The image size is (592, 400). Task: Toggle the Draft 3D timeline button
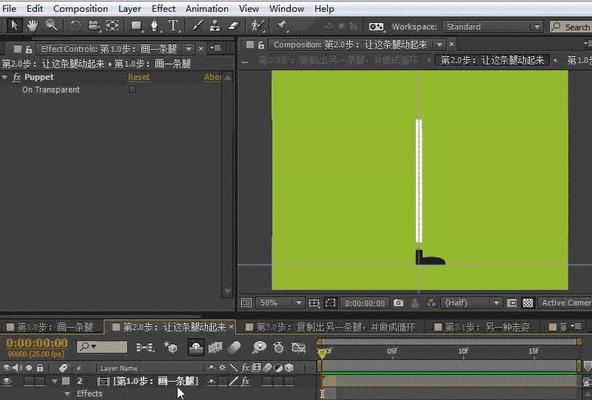pos(171,347)
